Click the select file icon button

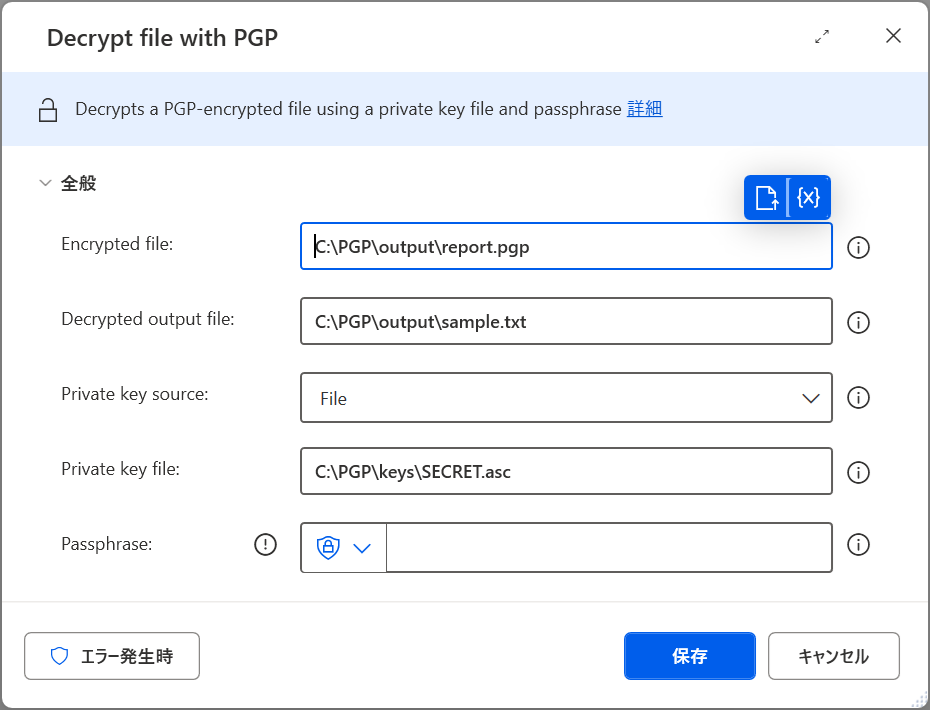[766, 198]
